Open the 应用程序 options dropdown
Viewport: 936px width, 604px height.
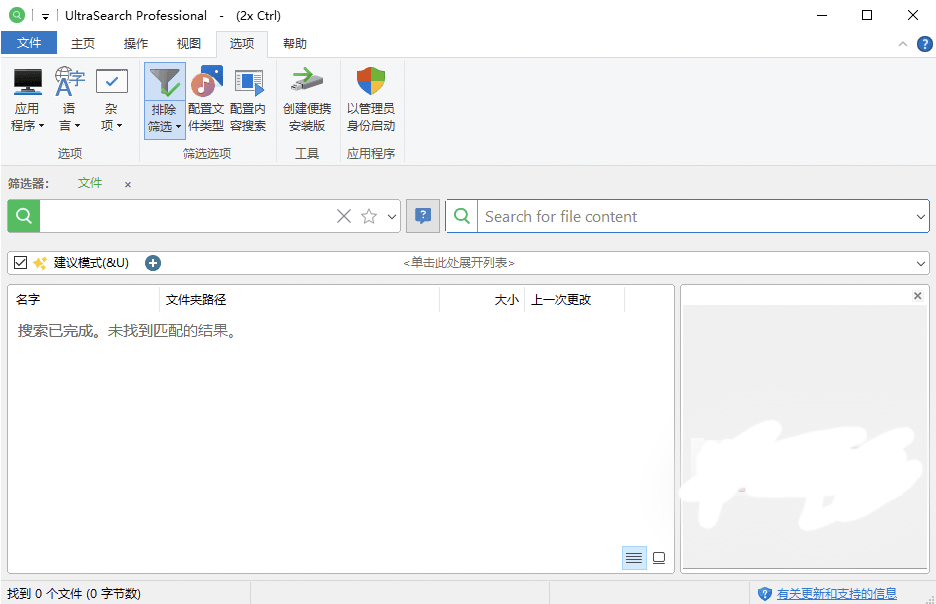[x=27, y=100]
